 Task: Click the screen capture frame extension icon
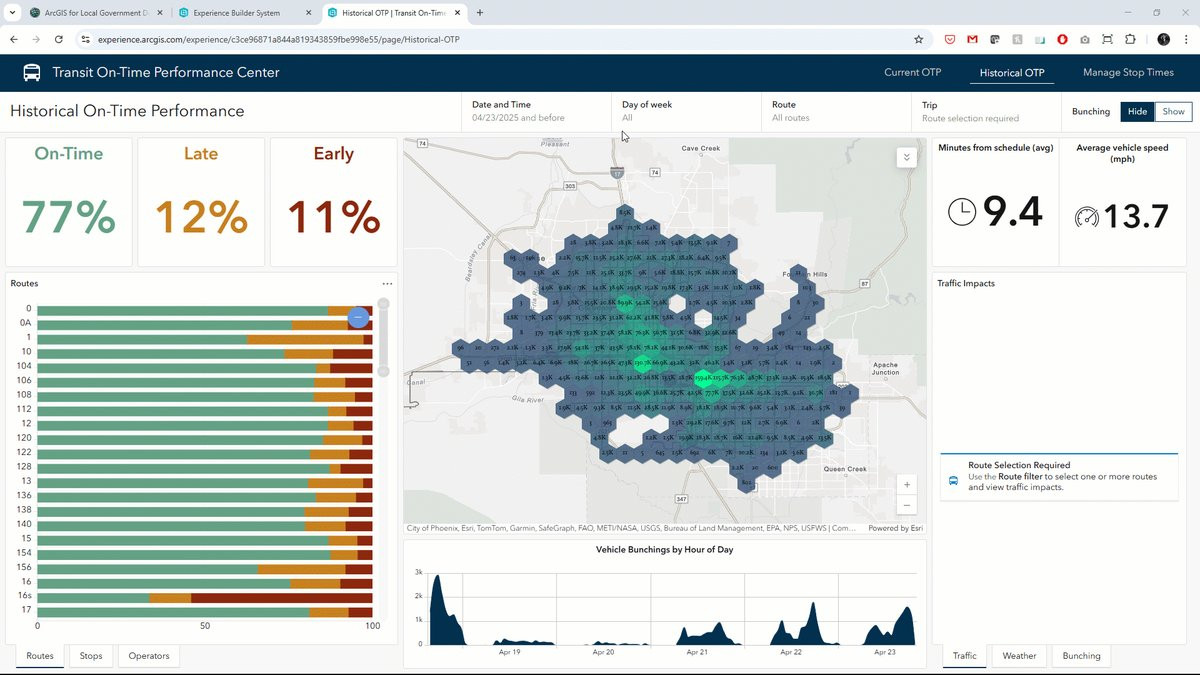(x=1107, y=39)
